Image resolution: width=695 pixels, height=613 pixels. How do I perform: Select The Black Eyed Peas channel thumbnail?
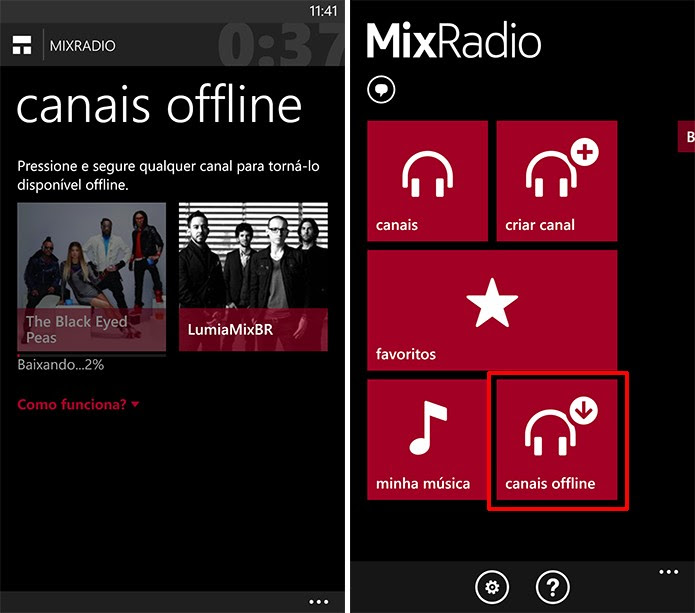click(92, 277)
